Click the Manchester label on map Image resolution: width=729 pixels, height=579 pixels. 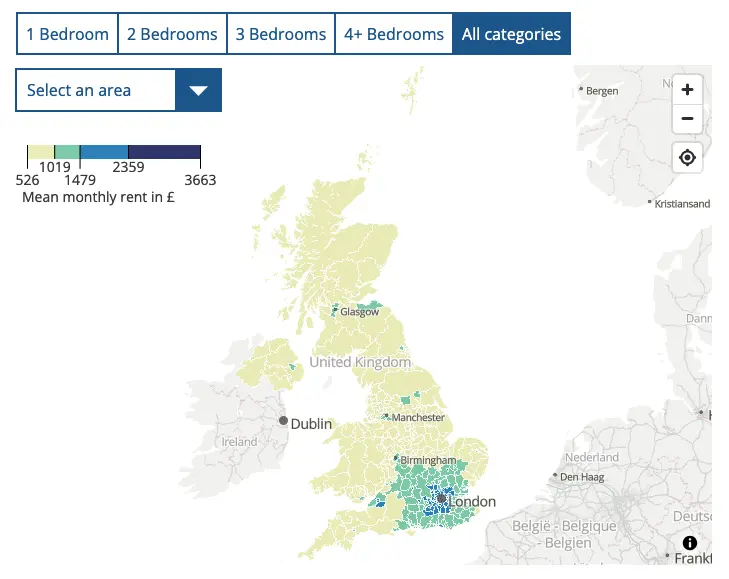click(418, 418)
